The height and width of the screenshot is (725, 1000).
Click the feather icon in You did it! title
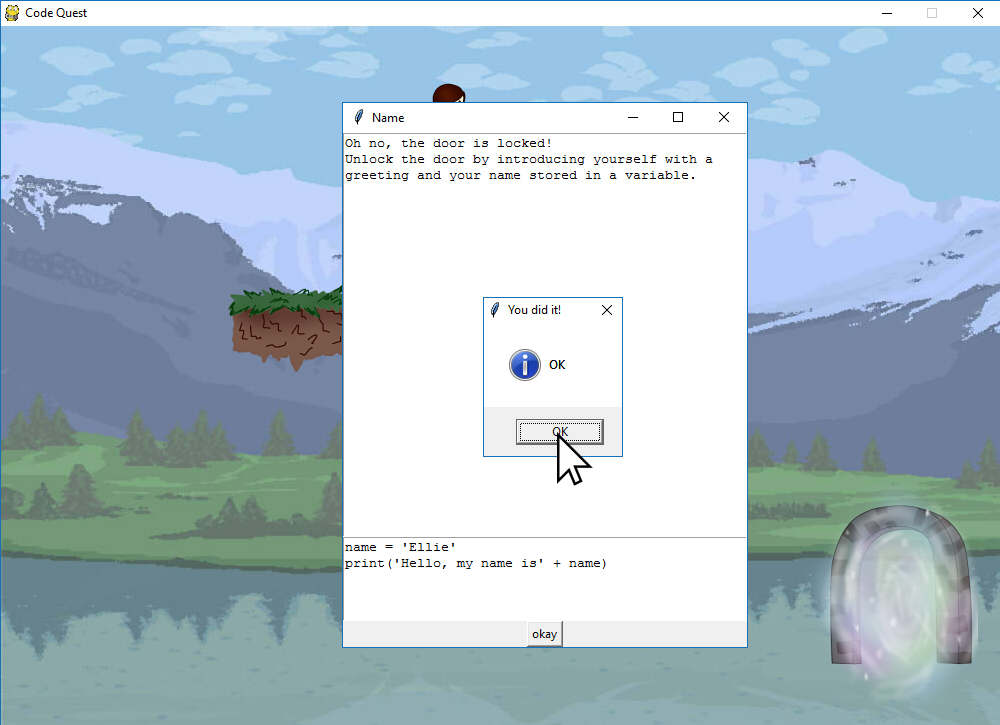(x=495, y=310)
